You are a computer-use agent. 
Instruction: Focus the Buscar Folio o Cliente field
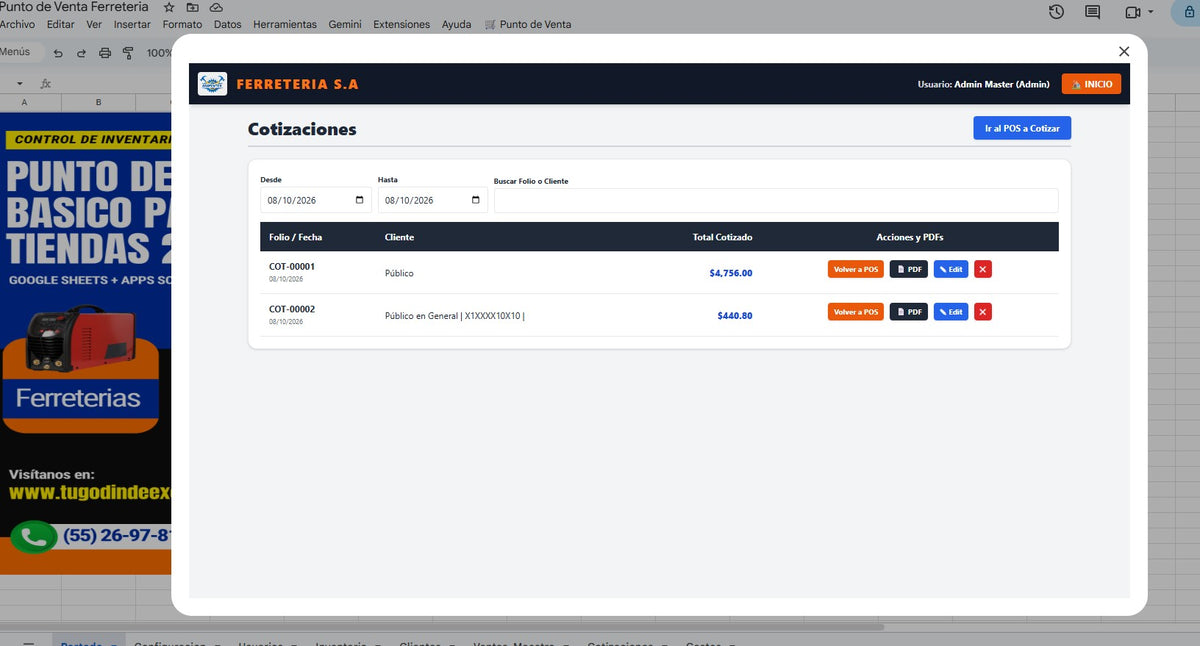pyautogui.click(x=776, y=200)
